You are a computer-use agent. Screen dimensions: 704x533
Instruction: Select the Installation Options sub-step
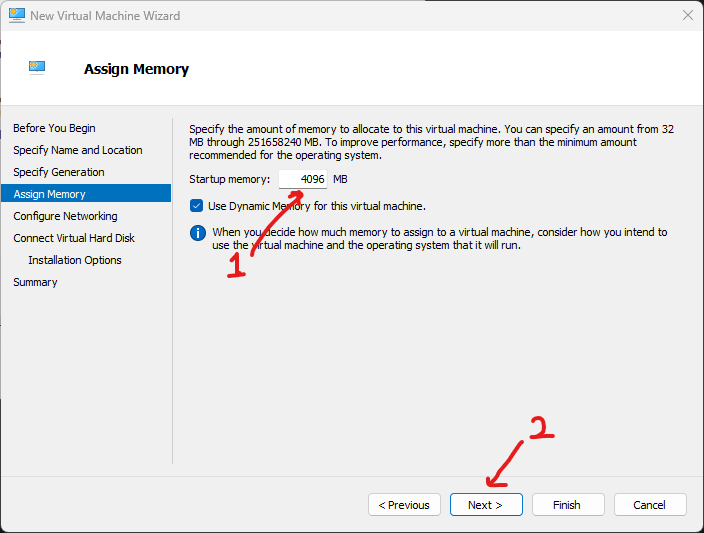point(75,260)
